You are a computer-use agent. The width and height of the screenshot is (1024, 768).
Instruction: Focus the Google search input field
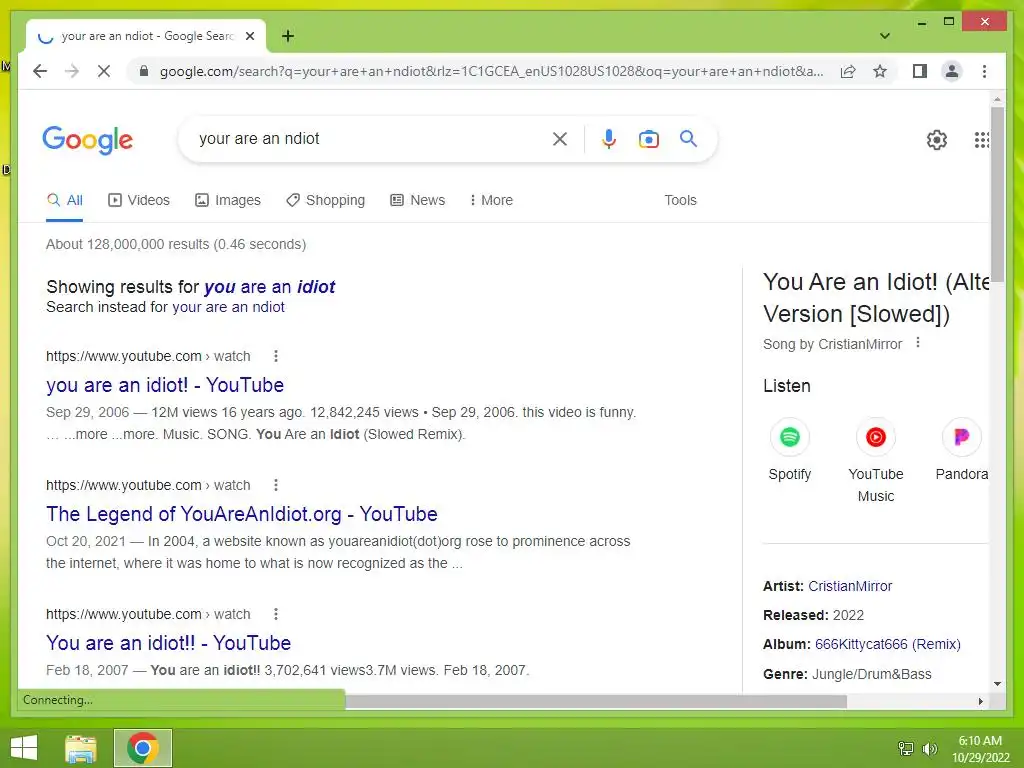(369, 138)
